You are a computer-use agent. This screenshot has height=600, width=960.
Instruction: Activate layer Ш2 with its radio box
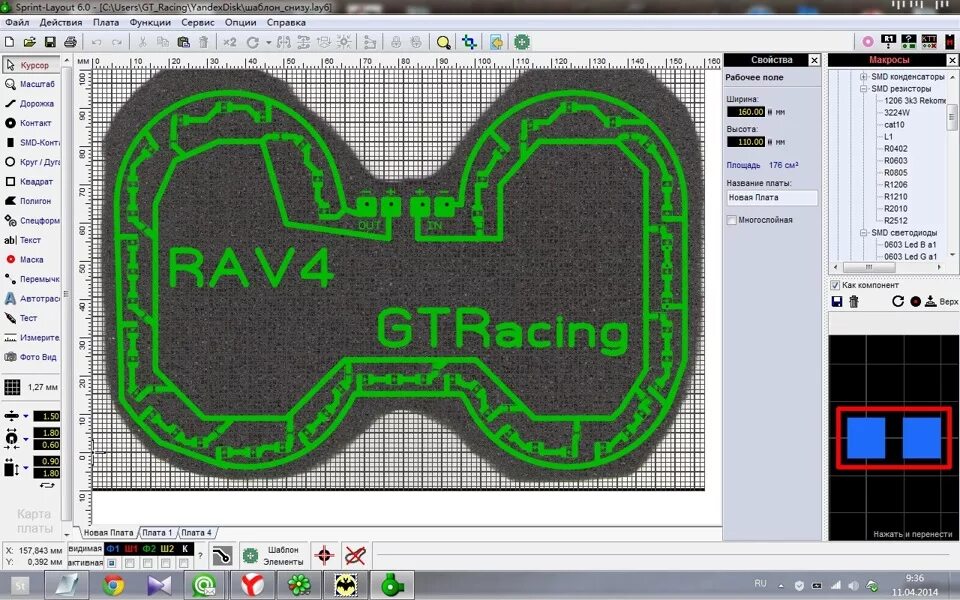[x=166, y=563]
